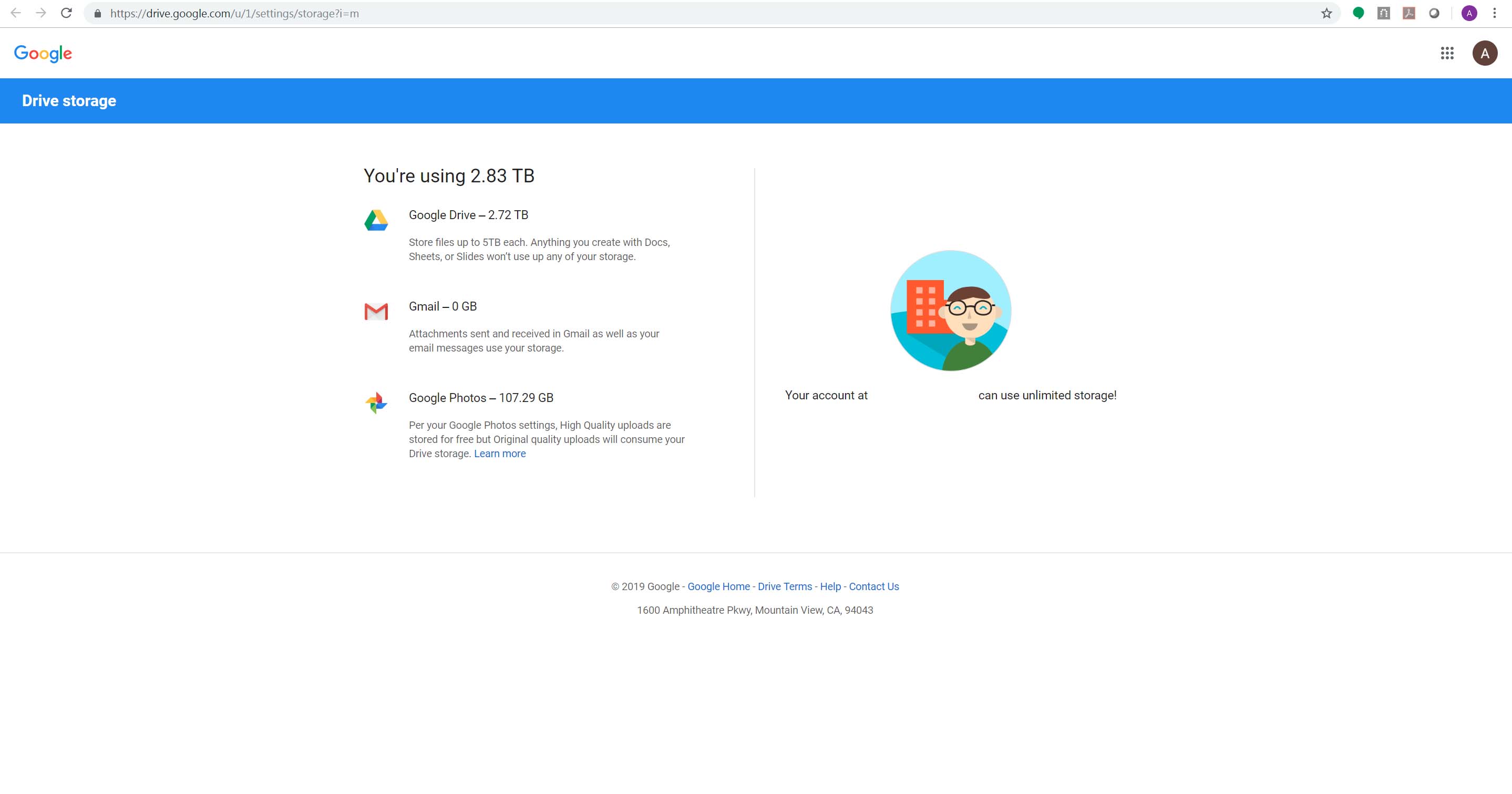Expand the storage breakdown section

click(x=449, y=175)
